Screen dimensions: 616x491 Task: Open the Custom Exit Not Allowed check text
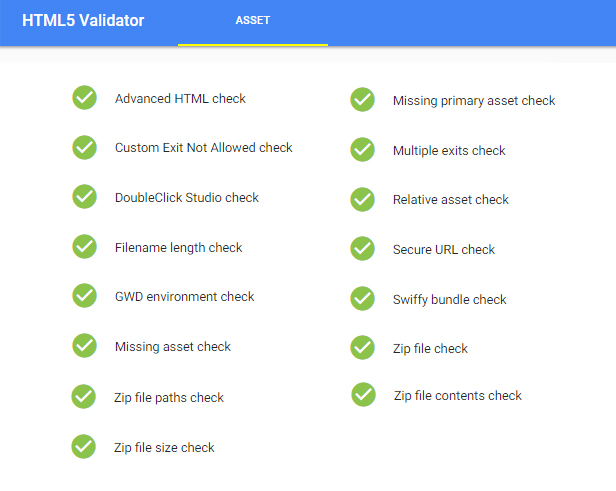(204, 148)
